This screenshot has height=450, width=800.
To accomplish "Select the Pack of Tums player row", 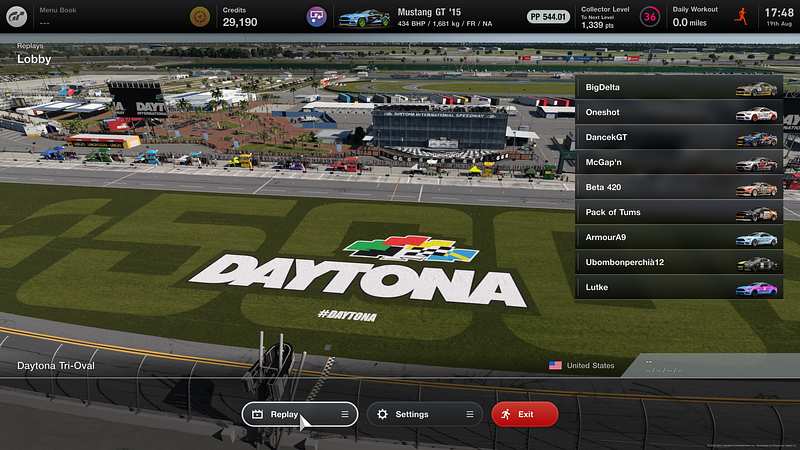I will (x=679, y=212).
